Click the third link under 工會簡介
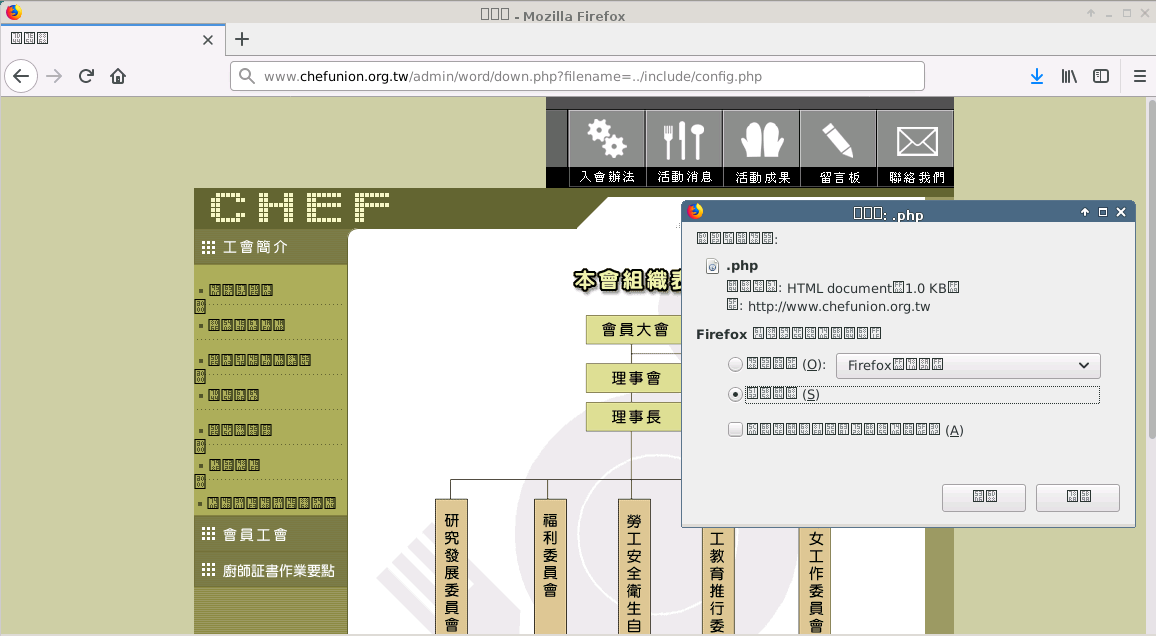1156x636 pixels. tap(259, 360)
